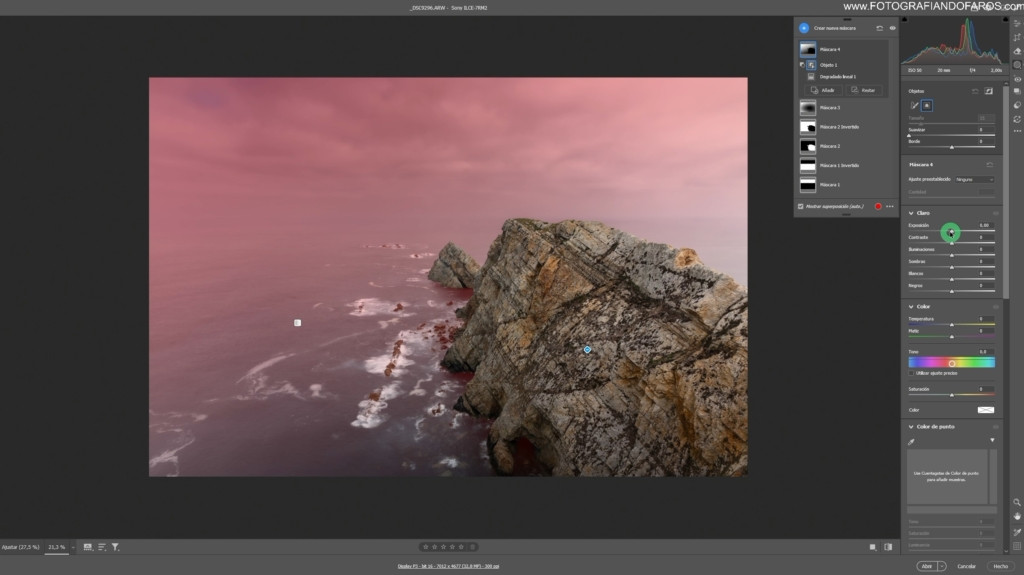Open the Display P3 workflow options link

click(448, 566)
